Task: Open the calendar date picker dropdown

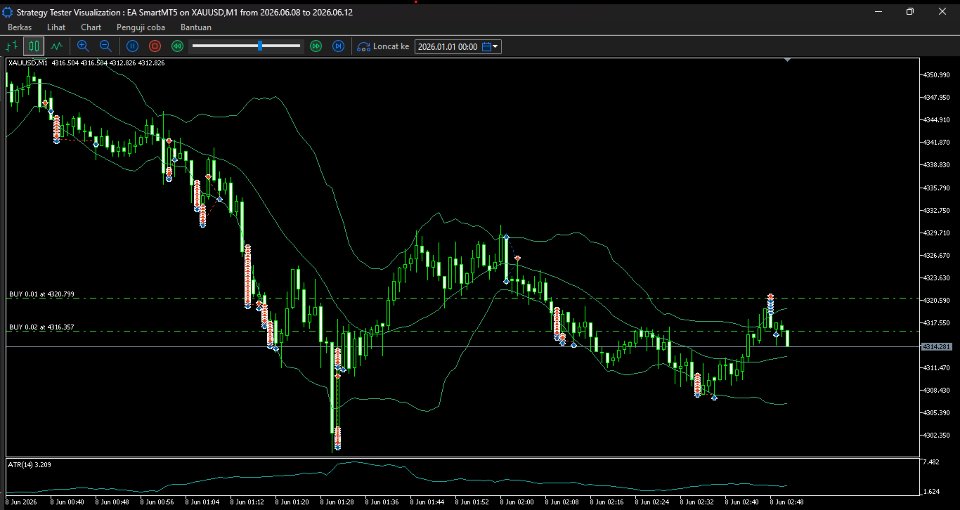Action: point(491,47)
